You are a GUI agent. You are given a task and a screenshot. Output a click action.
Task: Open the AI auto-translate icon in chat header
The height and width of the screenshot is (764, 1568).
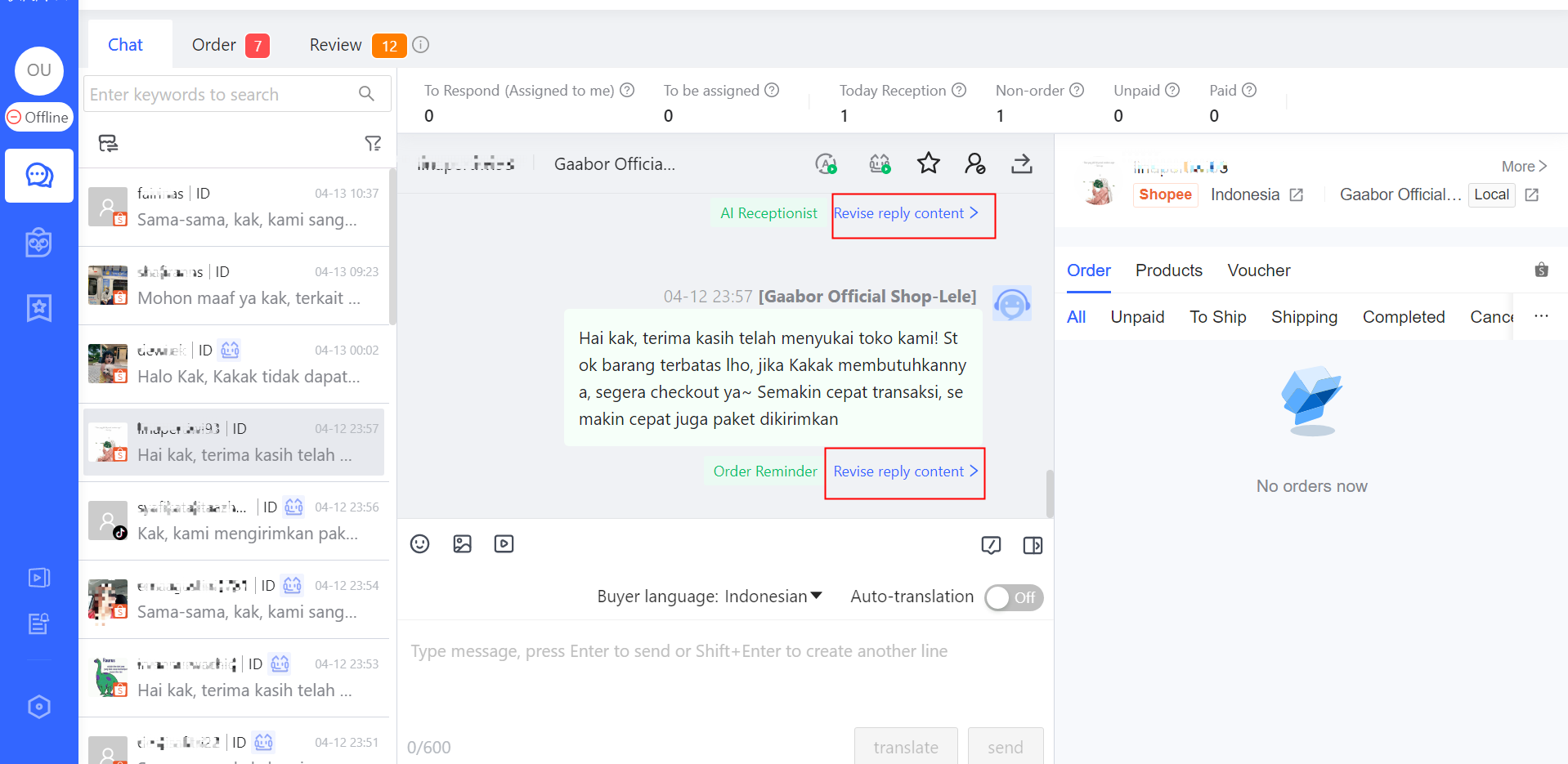(x=827, y=163)
